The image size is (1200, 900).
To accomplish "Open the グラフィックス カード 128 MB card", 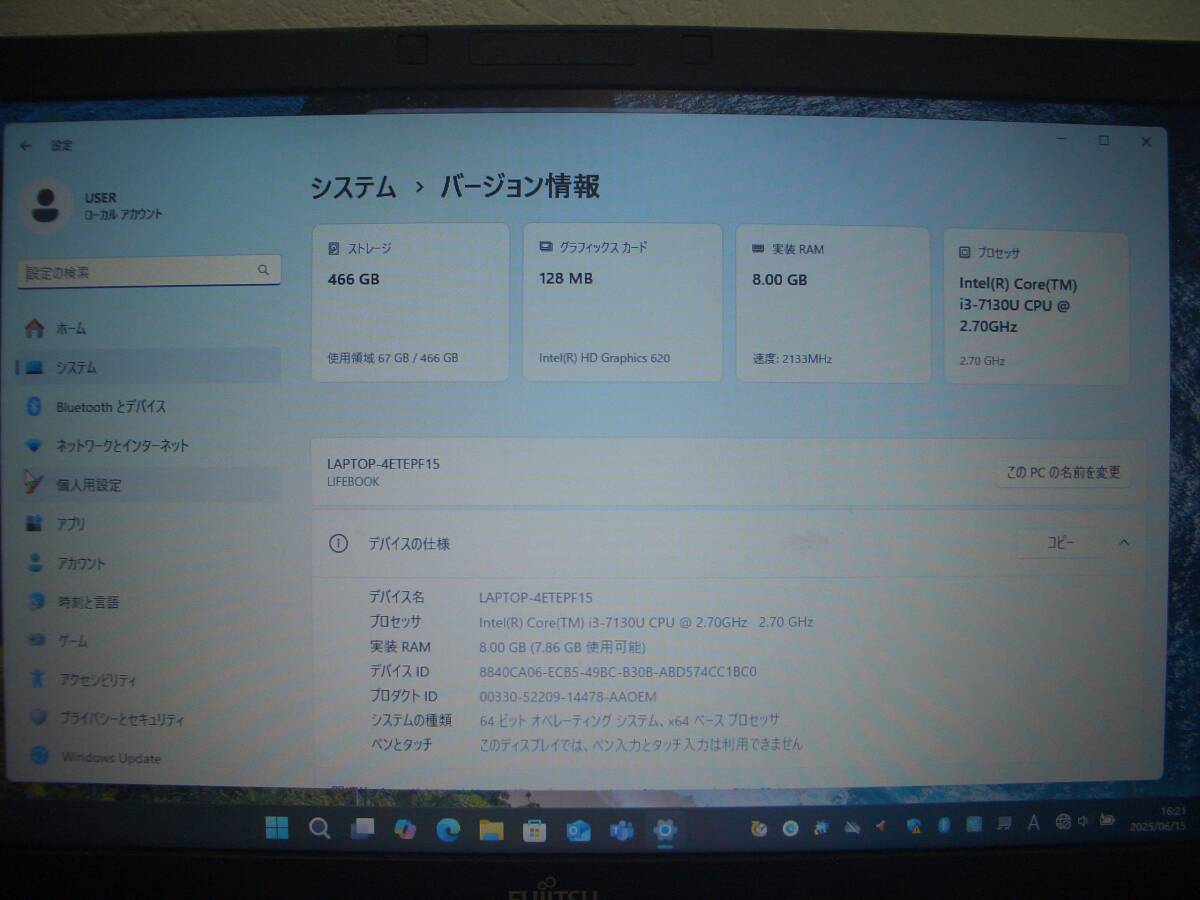I will coord(622,302).
